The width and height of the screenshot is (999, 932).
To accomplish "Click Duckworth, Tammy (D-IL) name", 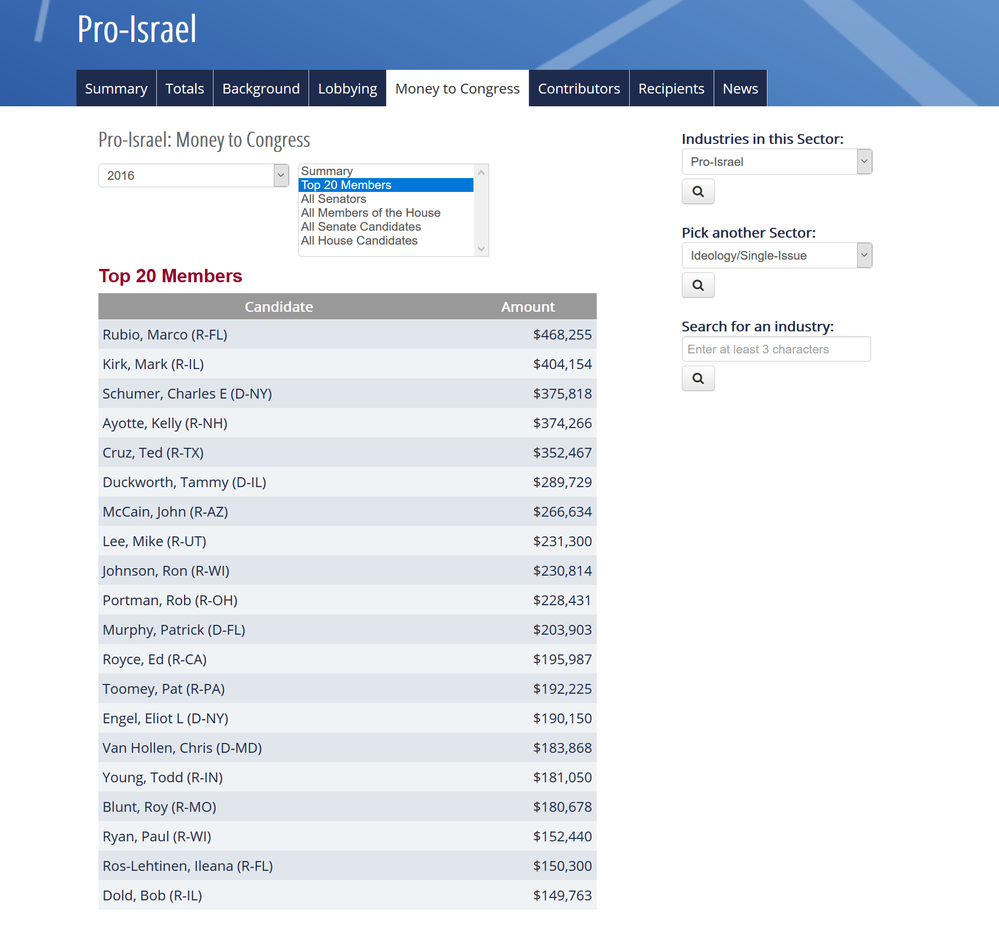I will [184, 482].
